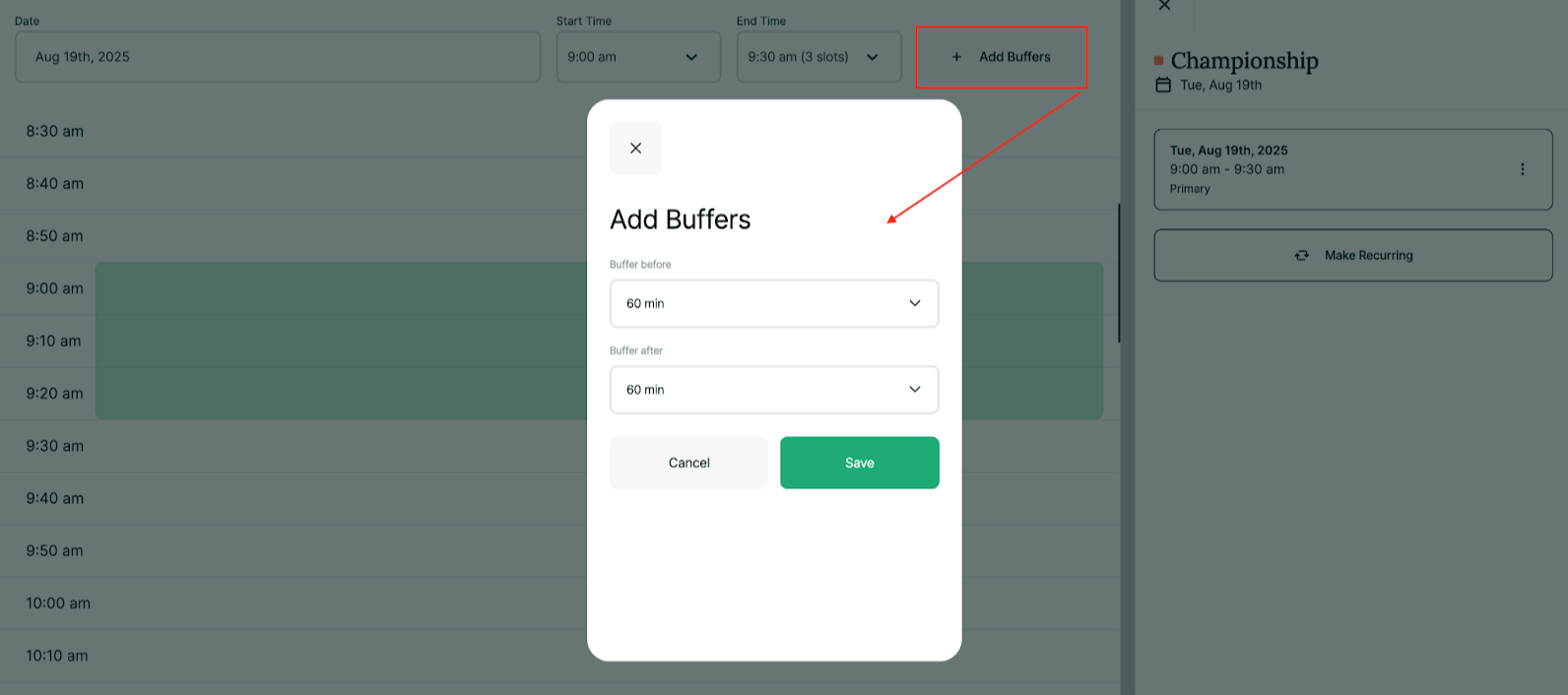1568x695 pixels.
Task: Open the End Time dropdown
Action: point(817,57)
